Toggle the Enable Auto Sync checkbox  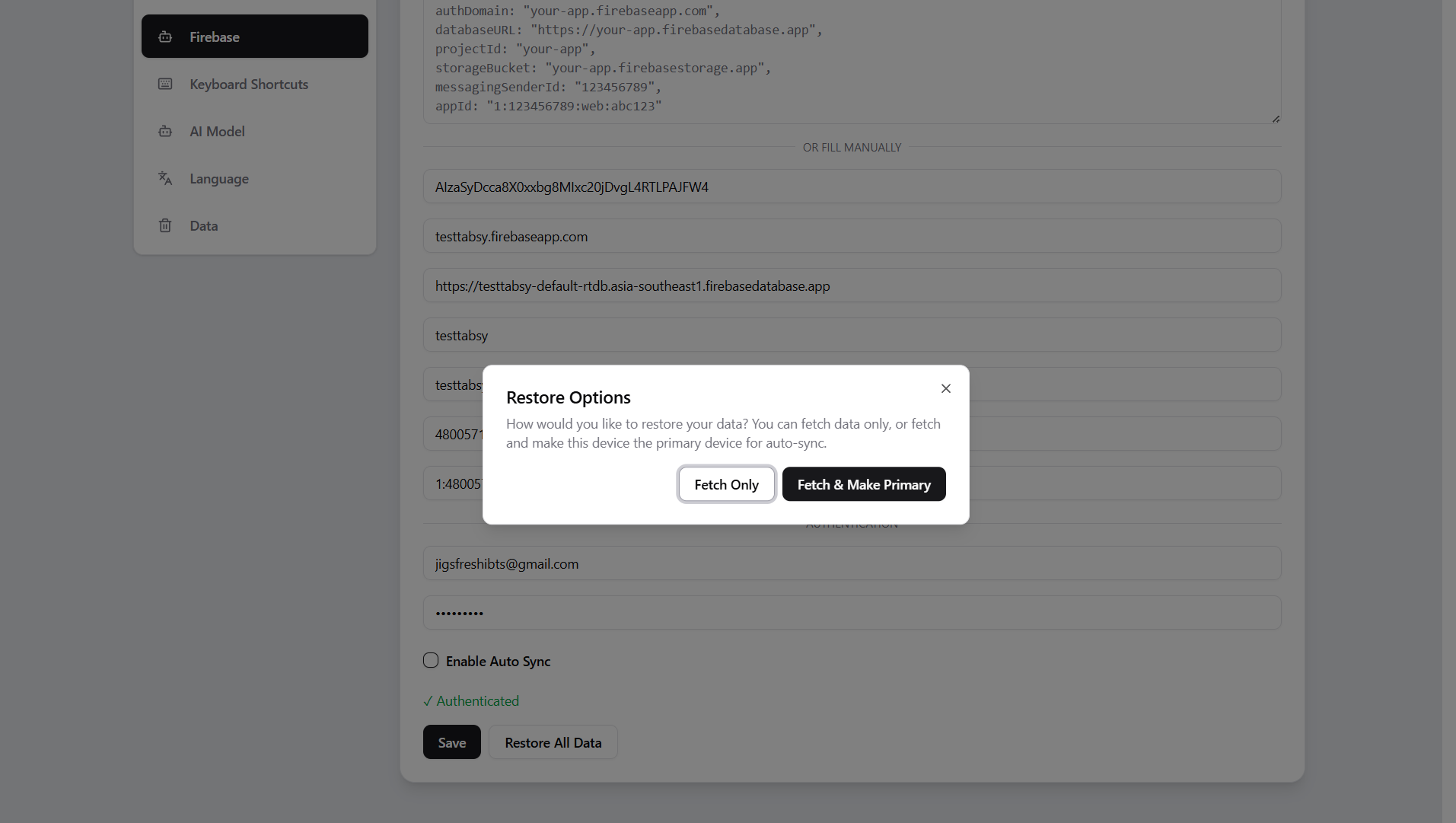tap(431, 660)
